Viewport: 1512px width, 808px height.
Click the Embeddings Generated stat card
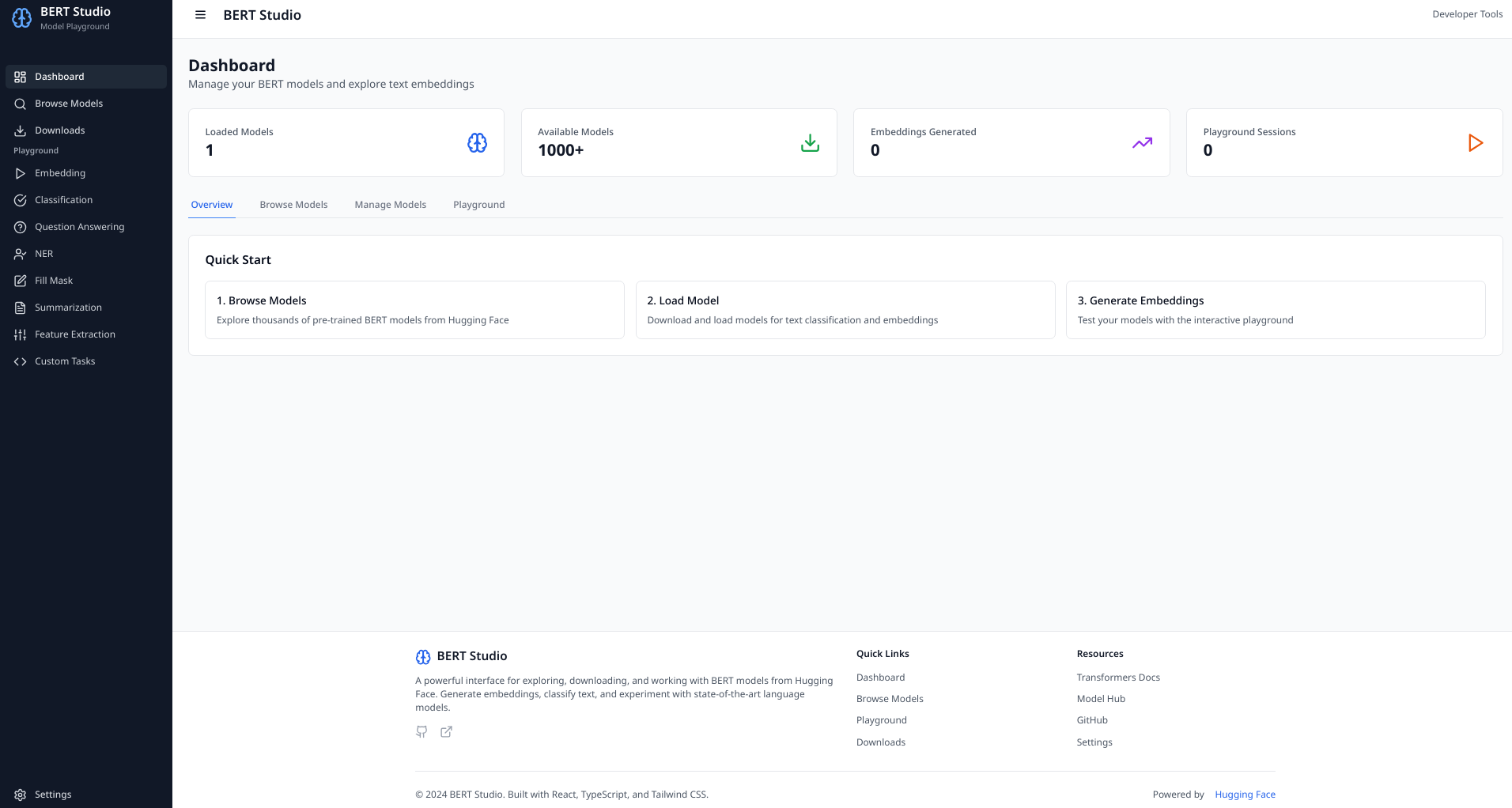coord(1011,143)
